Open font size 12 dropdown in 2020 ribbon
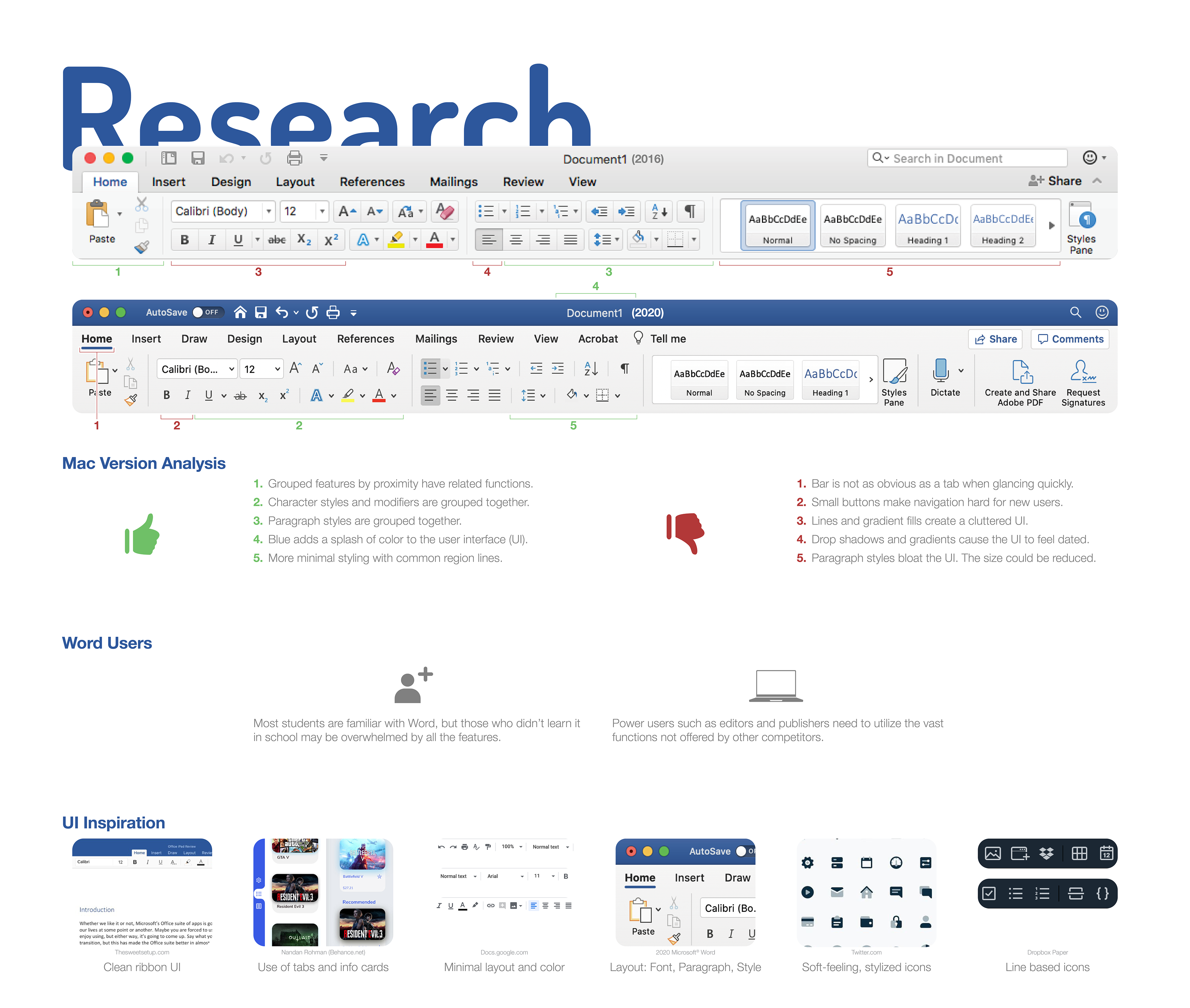1190x1008 pixels. coord(277,369)
